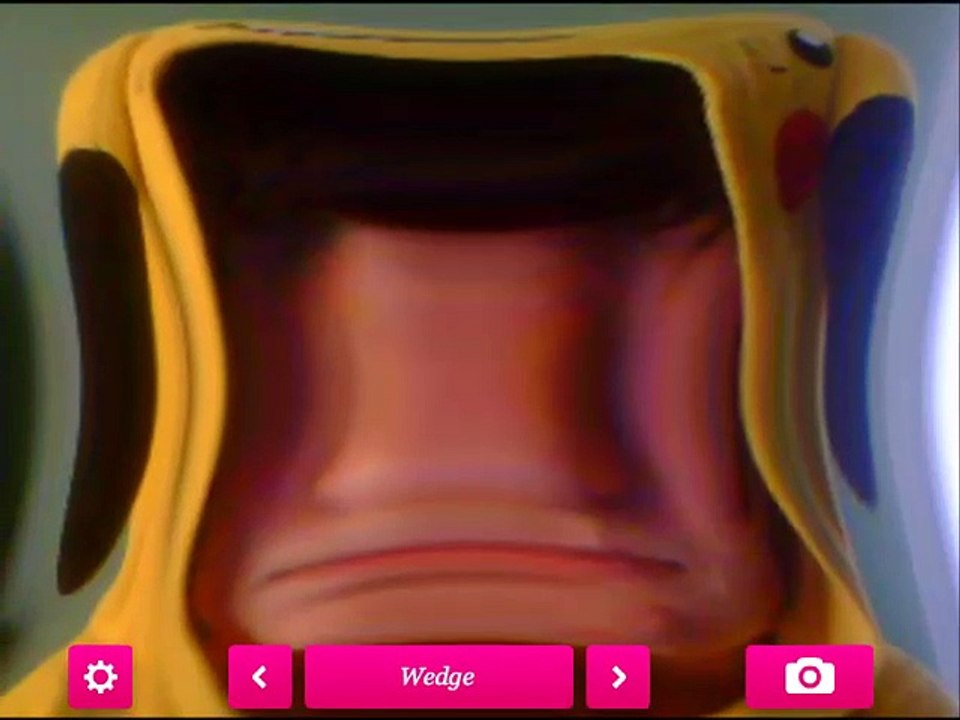
Task: Go to the next effect with right arrow
Action: tap(618, 677)
